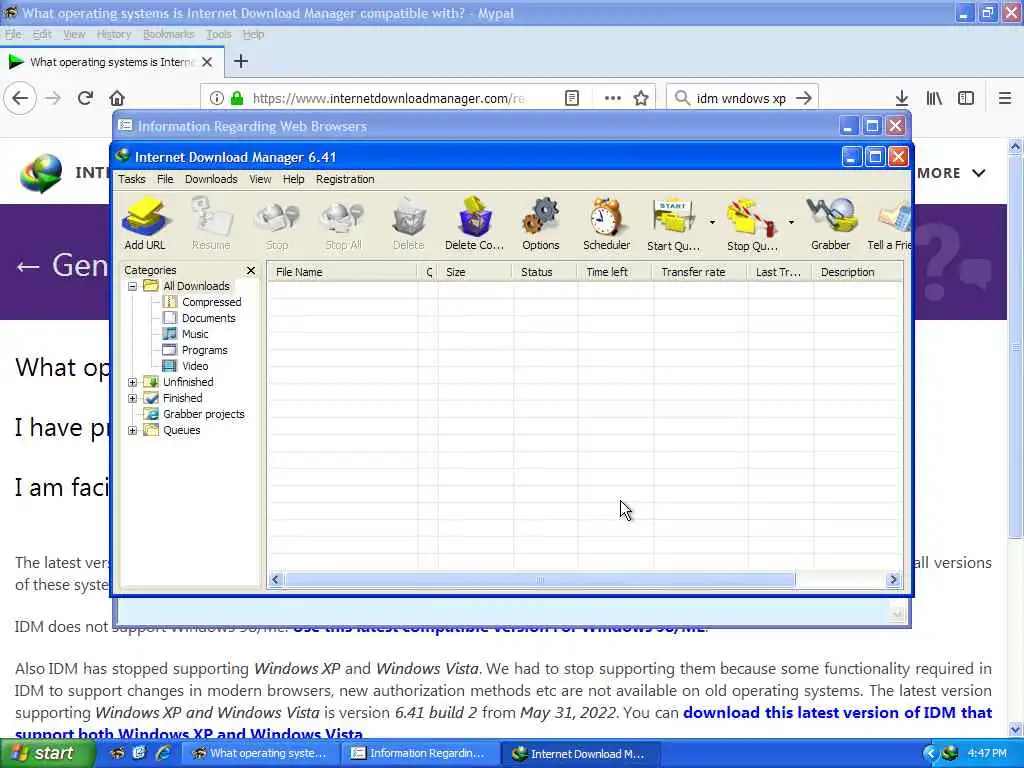Sort by Size column header

(474, 272)
